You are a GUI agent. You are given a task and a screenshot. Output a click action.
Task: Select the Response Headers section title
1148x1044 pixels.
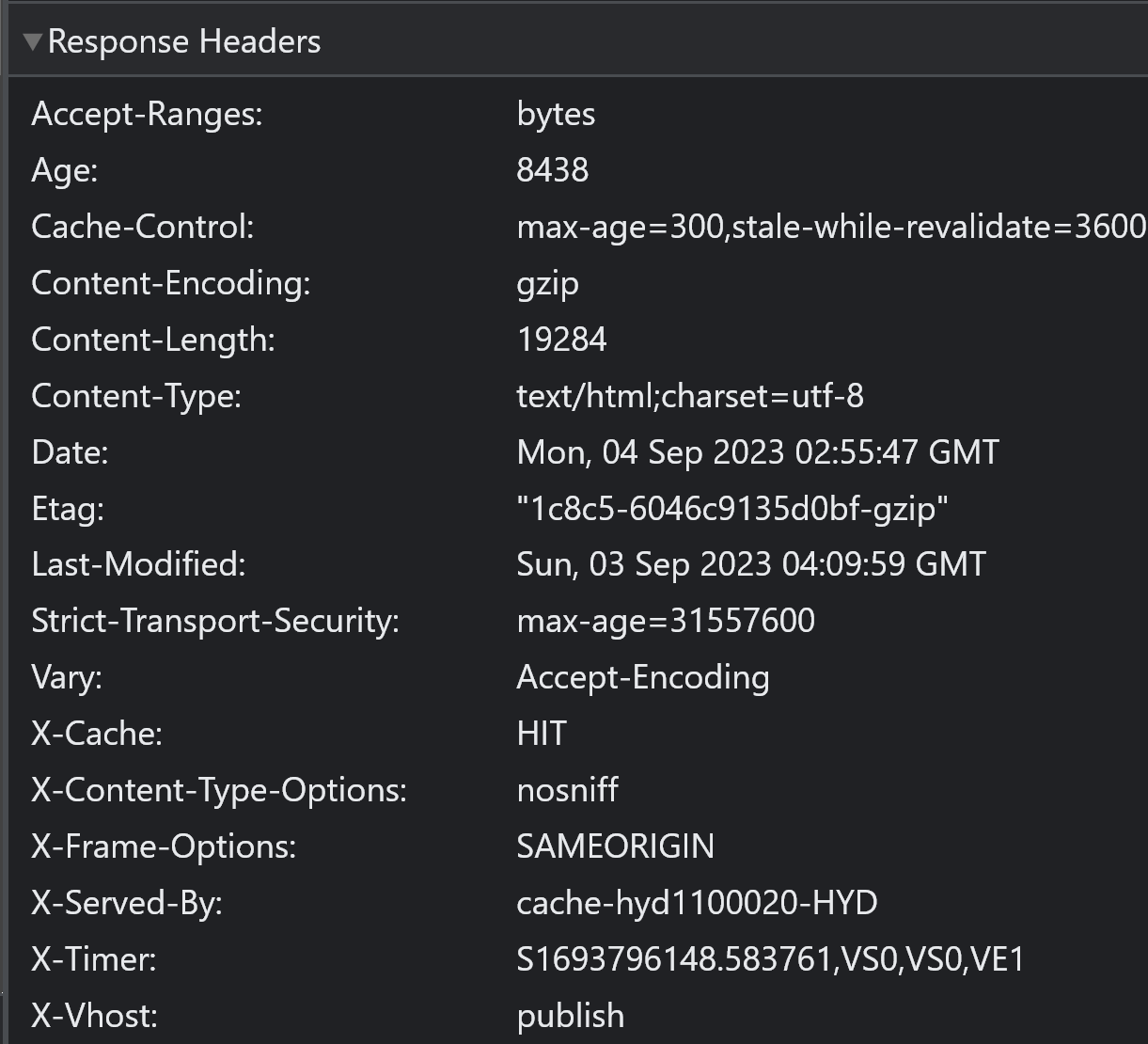coord(184,41)
